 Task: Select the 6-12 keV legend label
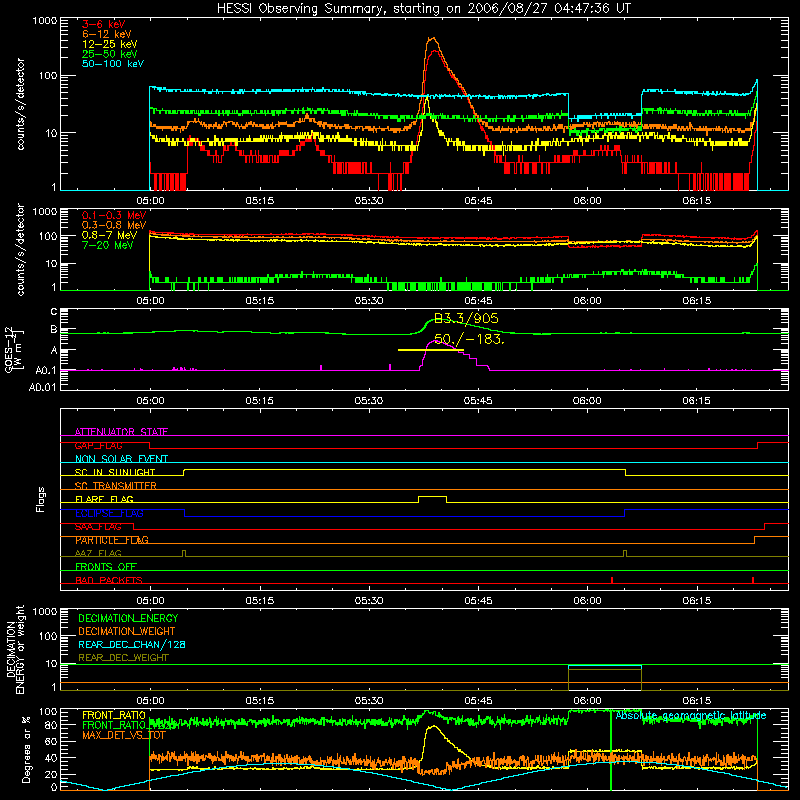[107, 34]
